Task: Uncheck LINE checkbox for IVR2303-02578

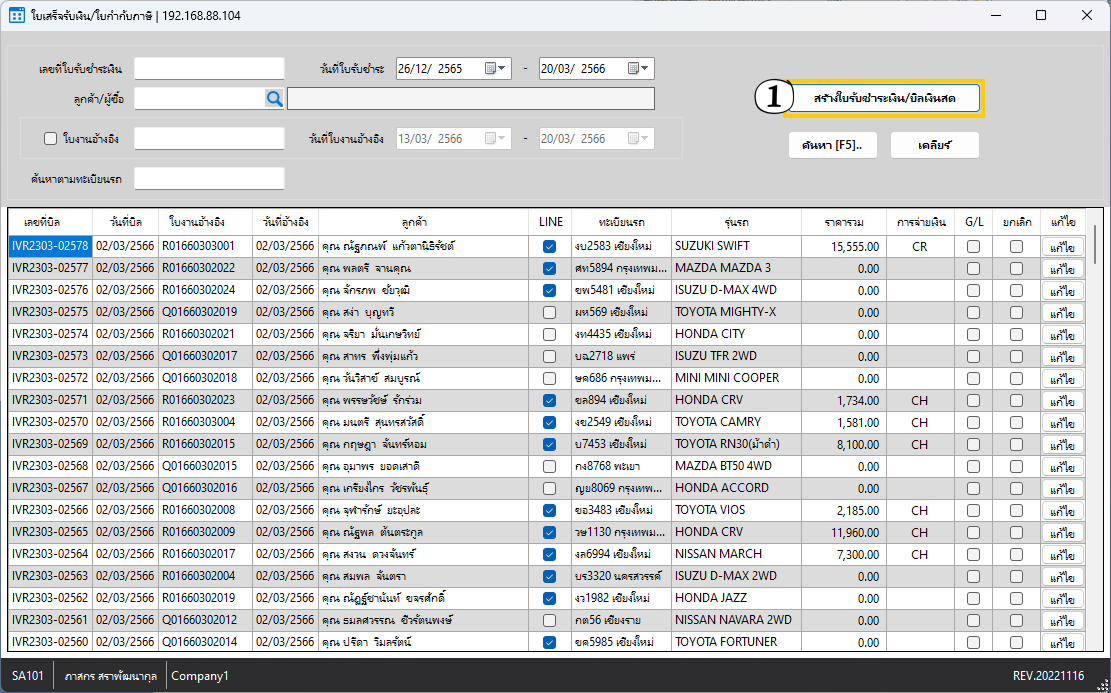Action: click(549, 246)
